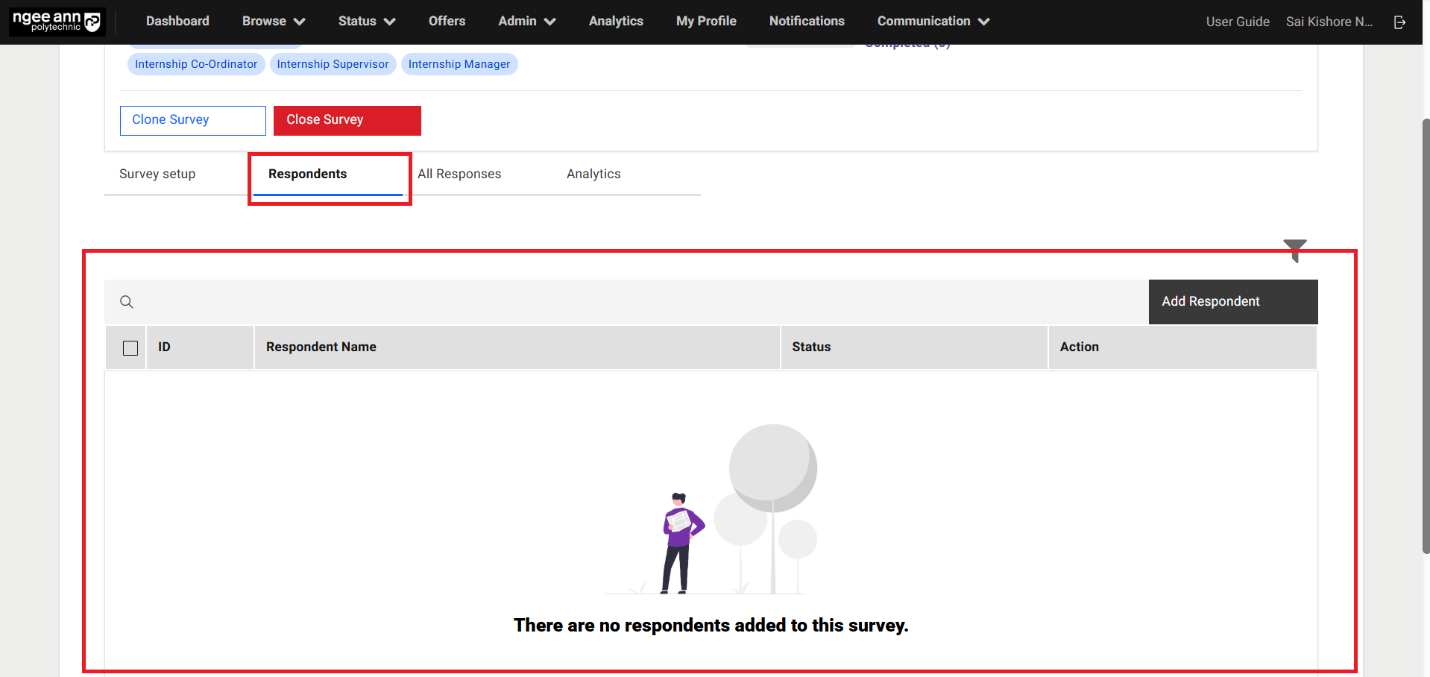Click the logout icon in top bar
The image size is (1430, 677).
pos(1400,22)
